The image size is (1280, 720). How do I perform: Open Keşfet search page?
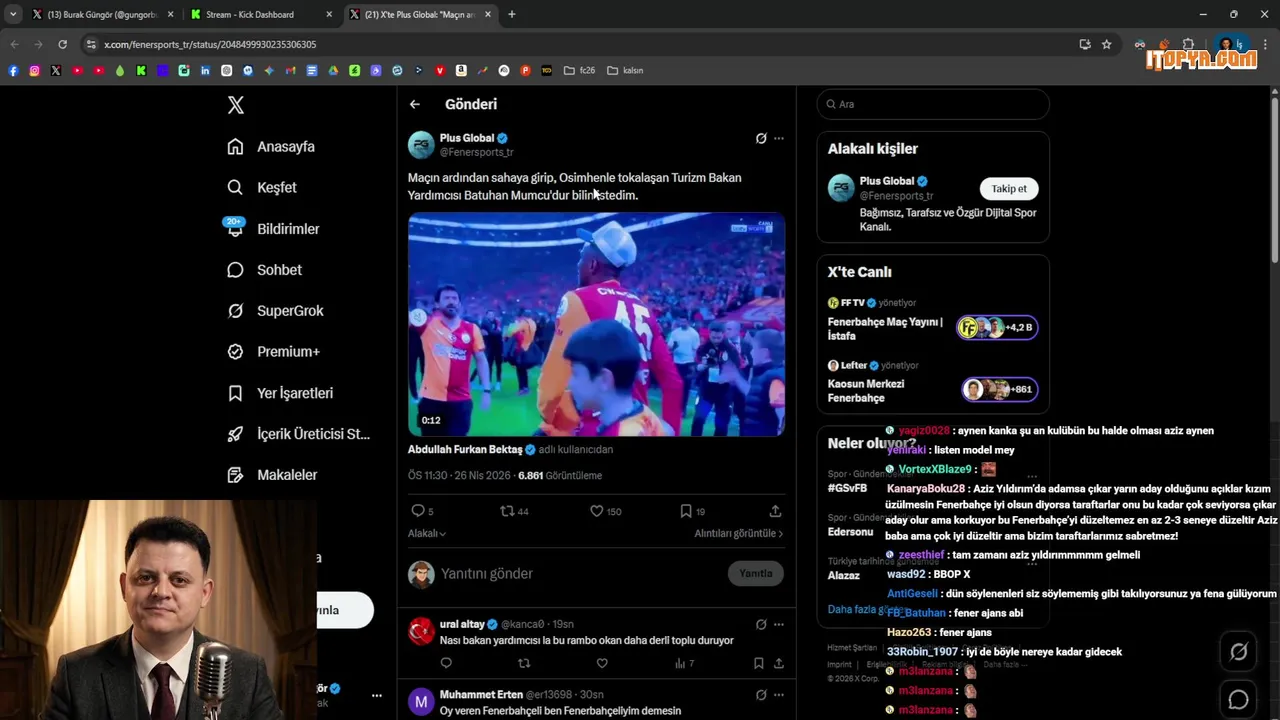tap(262, 188)
